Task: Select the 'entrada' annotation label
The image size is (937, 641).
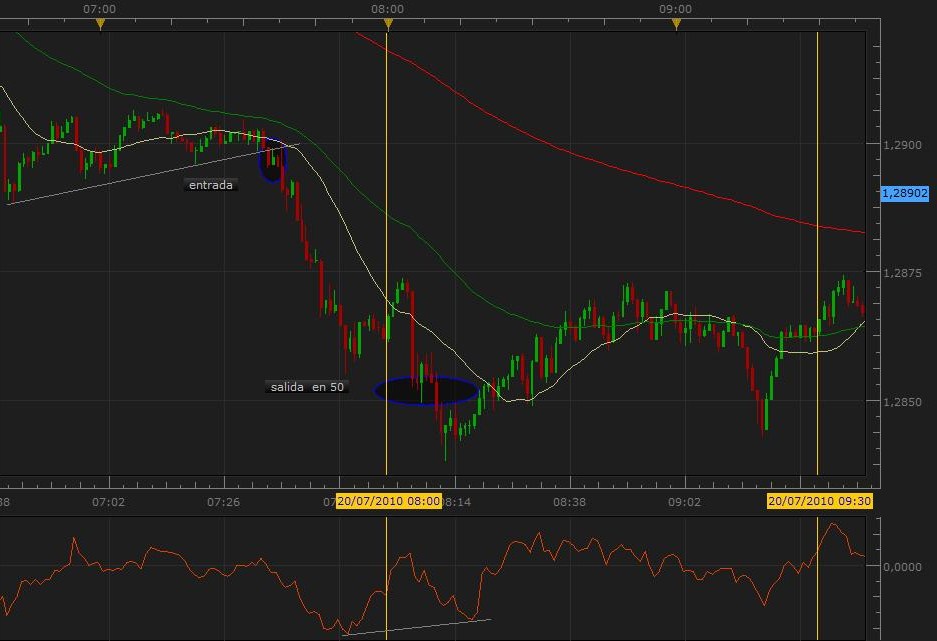Action: (x=211, y=185)
